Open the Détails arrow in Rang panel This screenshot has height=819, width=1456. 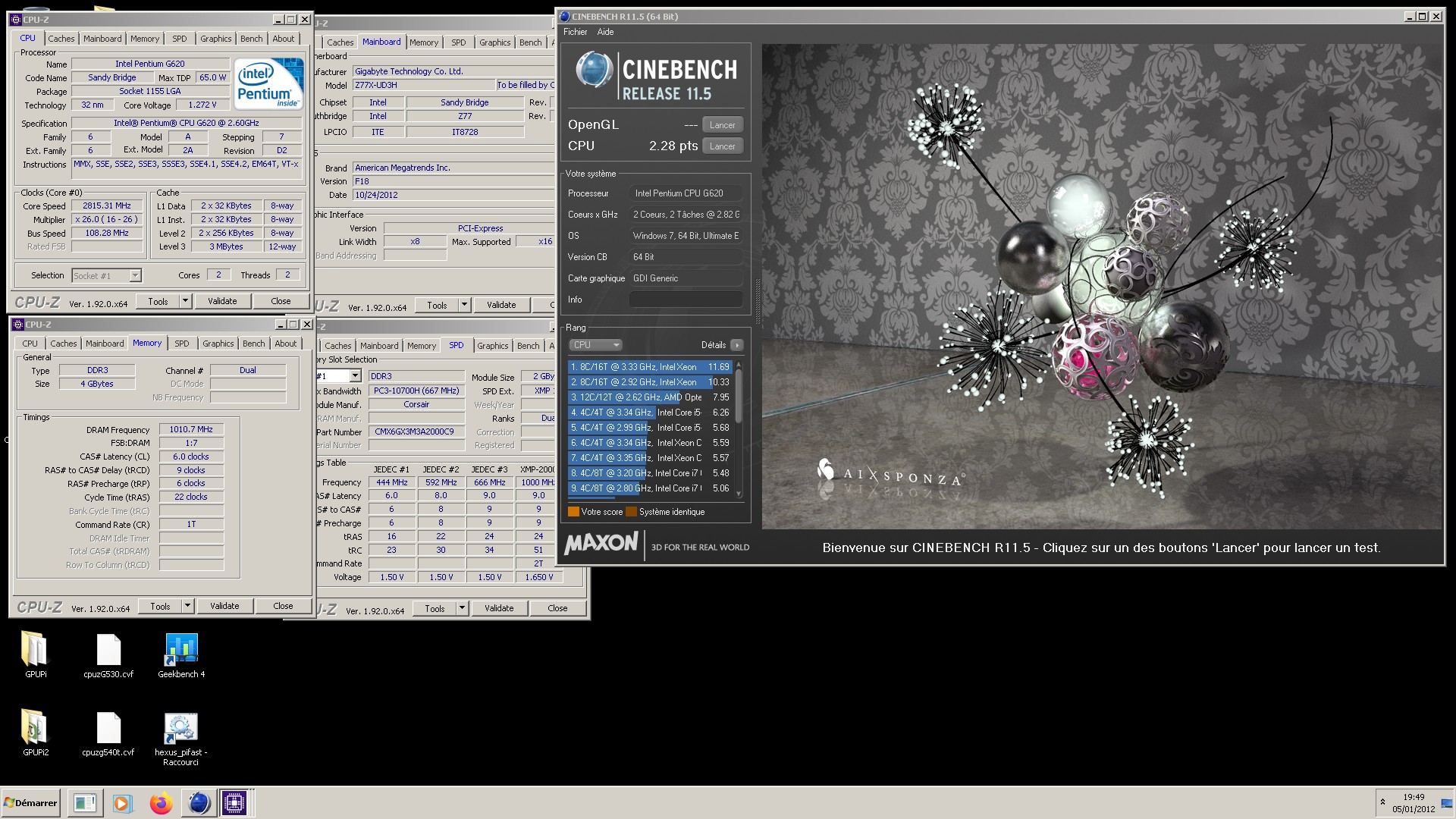coord(737,345)
